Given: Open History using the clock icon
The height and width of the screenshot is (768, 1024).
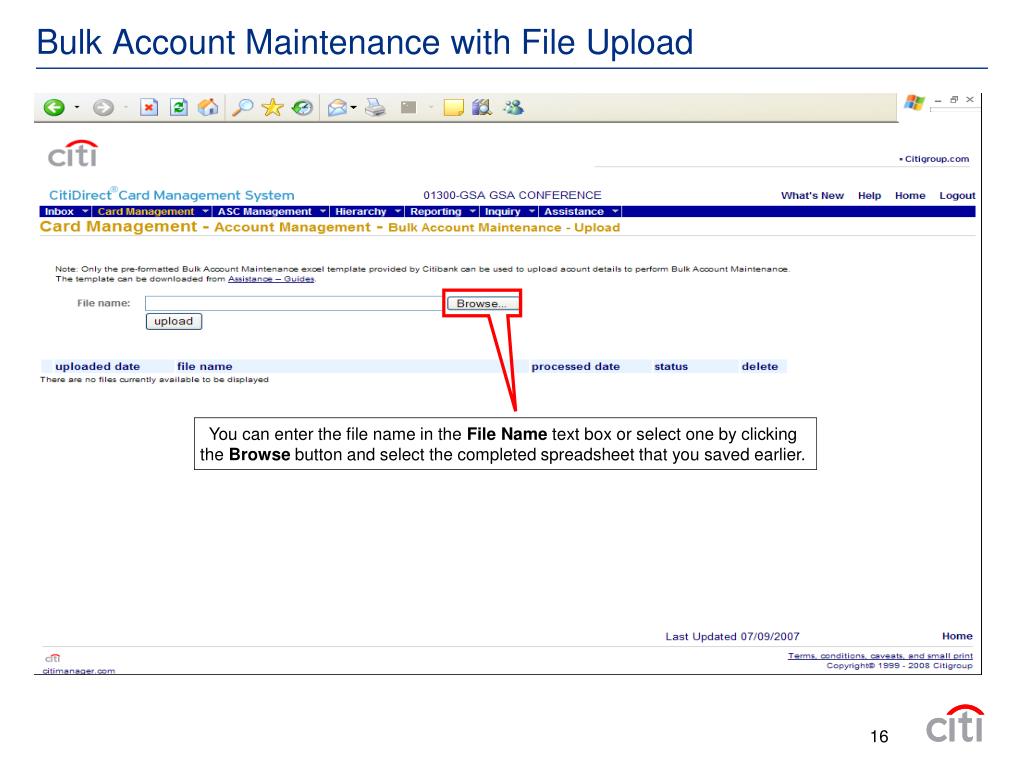Looking at the screenshot, I should pos(302,107).
